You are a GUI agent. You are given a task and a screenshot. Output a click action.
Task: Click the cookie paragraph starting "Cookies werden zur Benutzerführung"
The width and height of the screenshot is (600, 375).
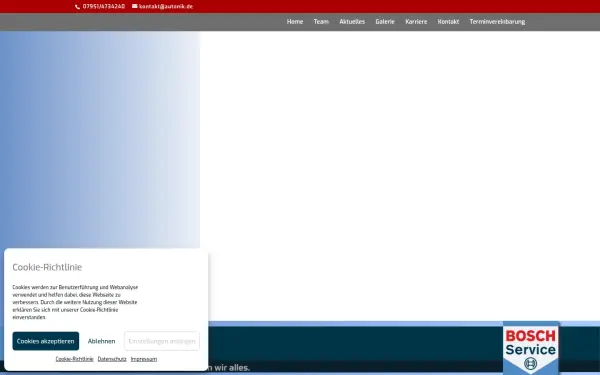click(x=75, y=302)
